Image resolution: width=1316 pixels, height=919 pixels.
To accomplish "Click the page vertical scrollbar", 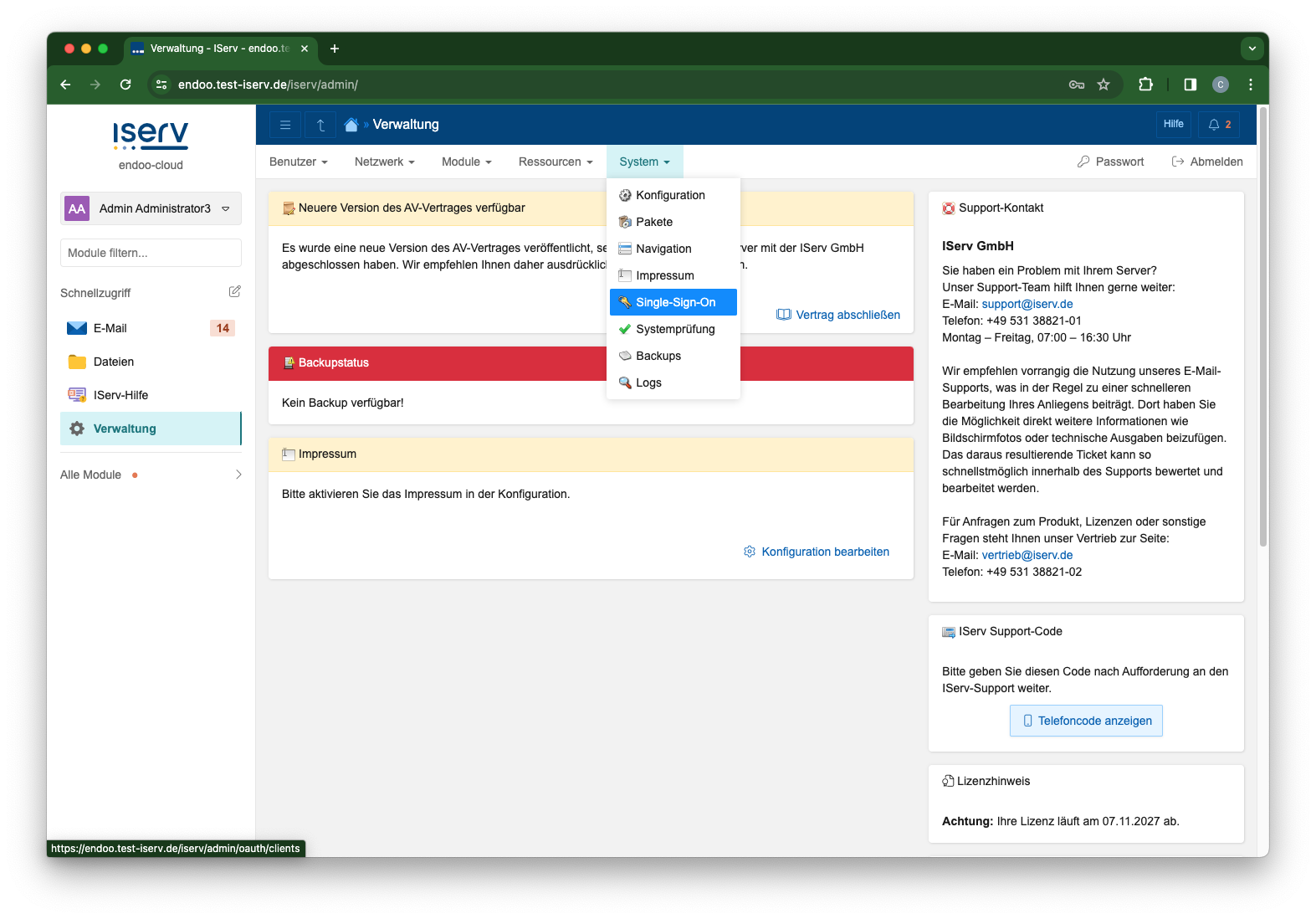I will coord(1263,326).
